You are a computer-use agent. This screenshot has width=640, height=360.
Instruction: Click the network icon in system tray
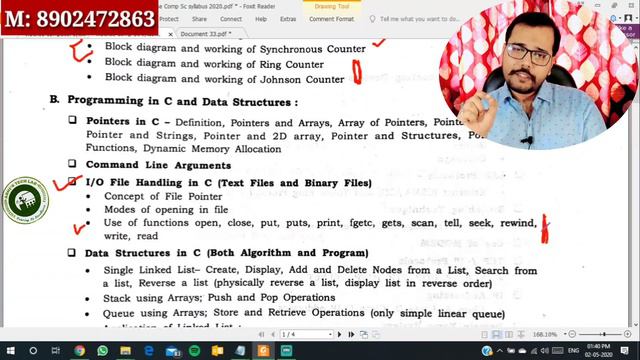pos(534,351)
